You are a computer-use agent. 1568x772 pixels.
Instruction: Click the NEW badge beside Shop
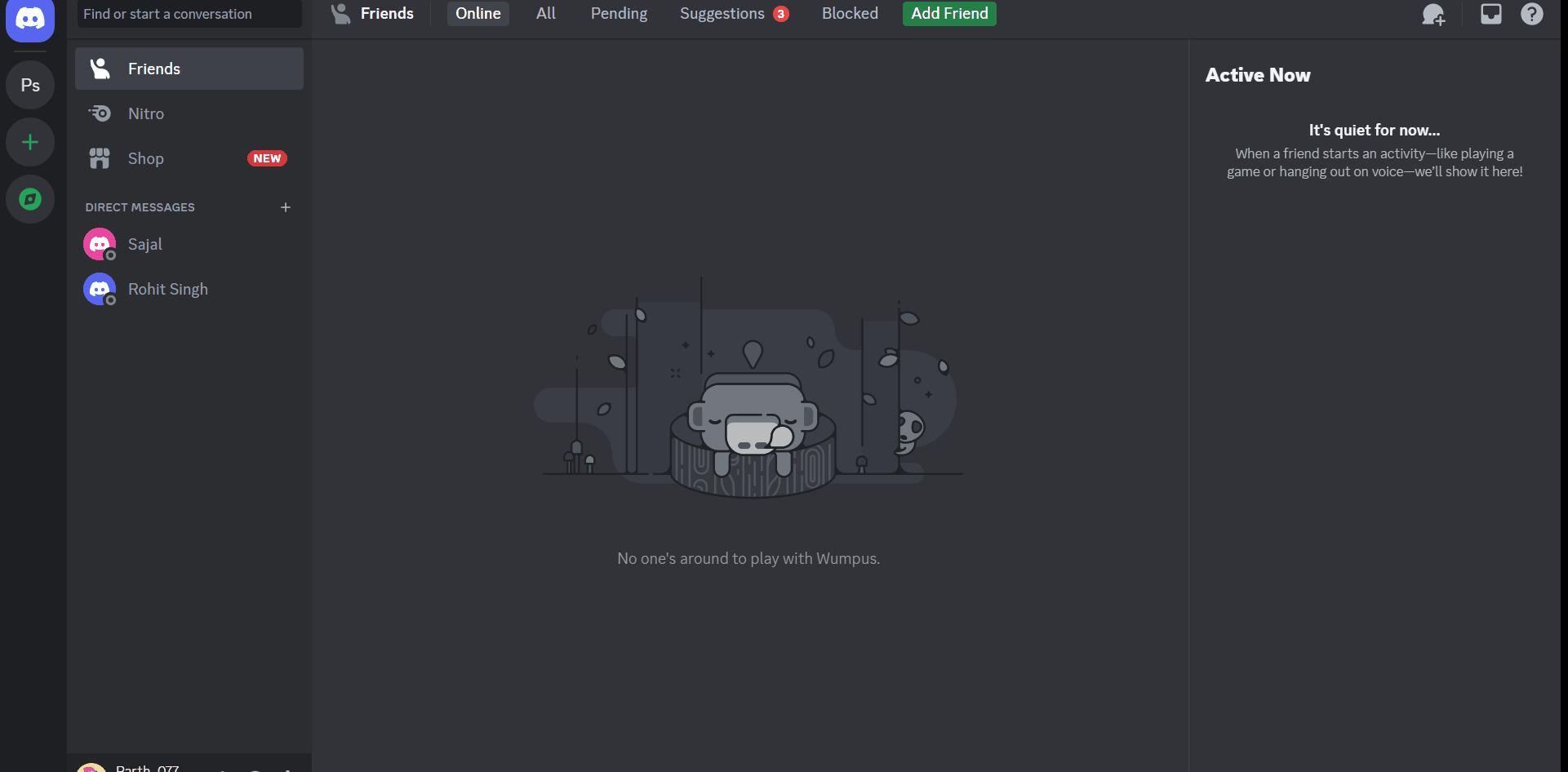click(x=267, y=158)
